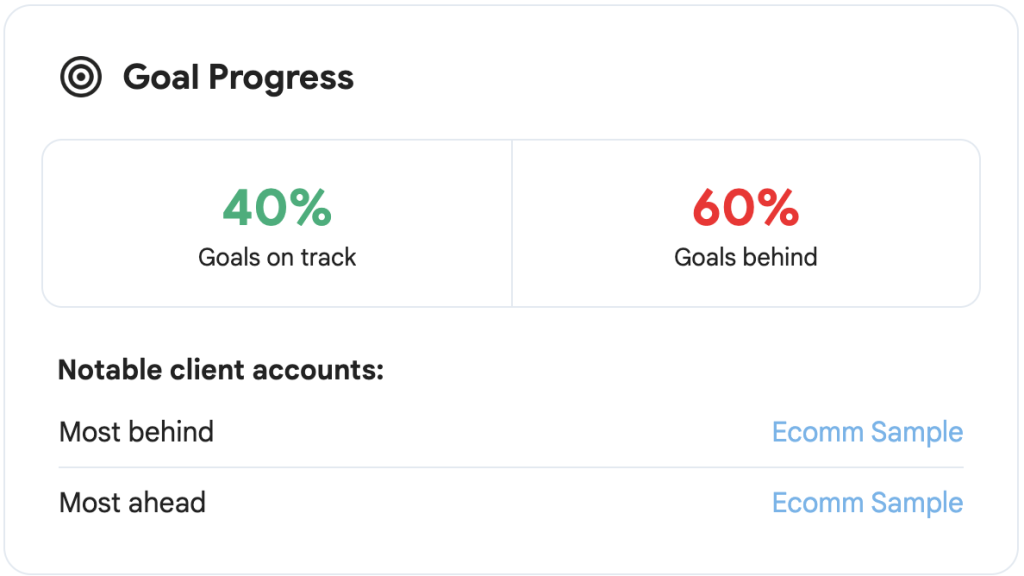
Task: Click the percent sign in 40%
Action: click(311, 208)
